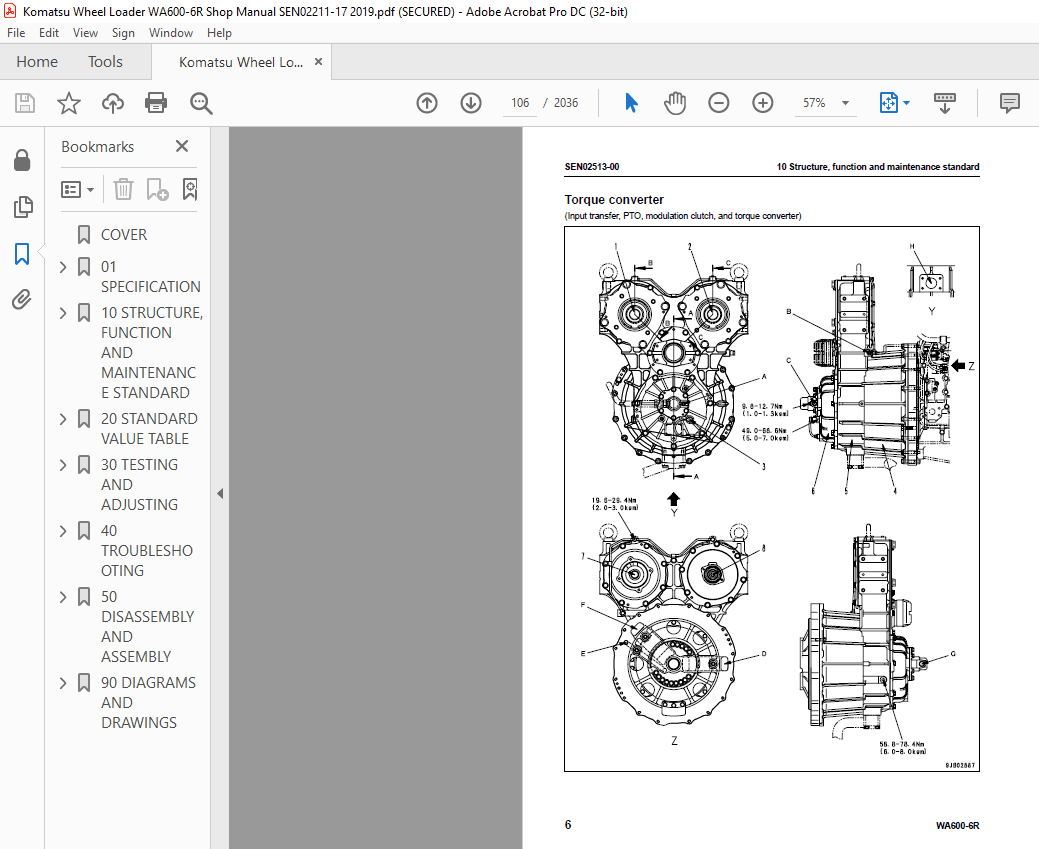Expand the 50 DISASSEMBLY AND ASSEMBLY bookmark

point(63,596)
